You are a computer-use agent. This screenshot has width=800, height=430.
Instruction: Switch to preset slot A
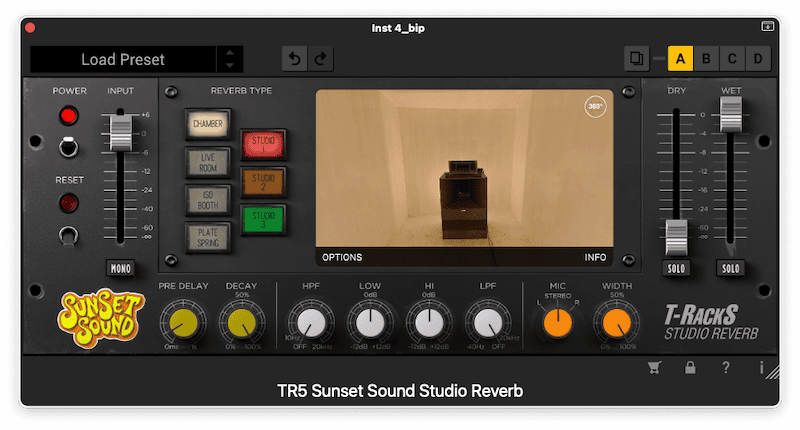pos(680,59)
